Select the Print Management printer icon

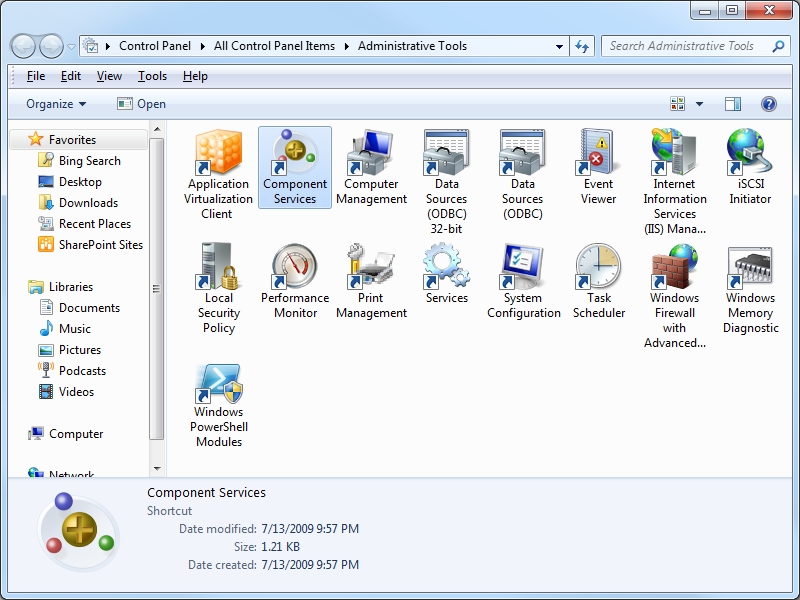[371, 267]
